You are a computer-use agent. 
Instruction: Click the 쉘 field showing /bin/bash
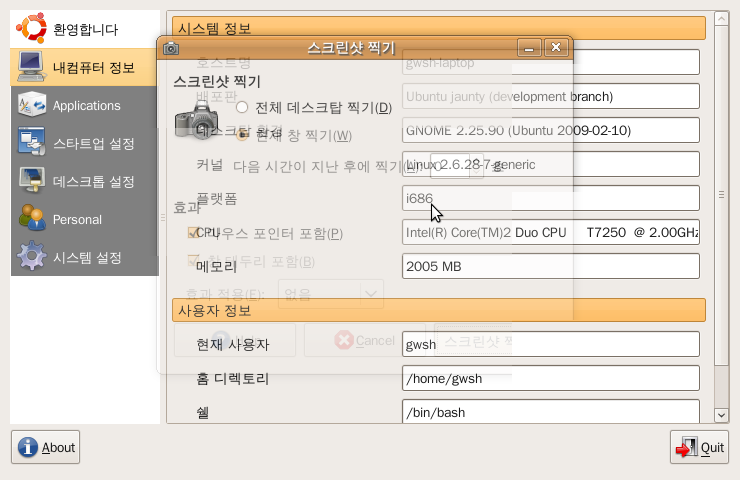click(x=551, y=412)
